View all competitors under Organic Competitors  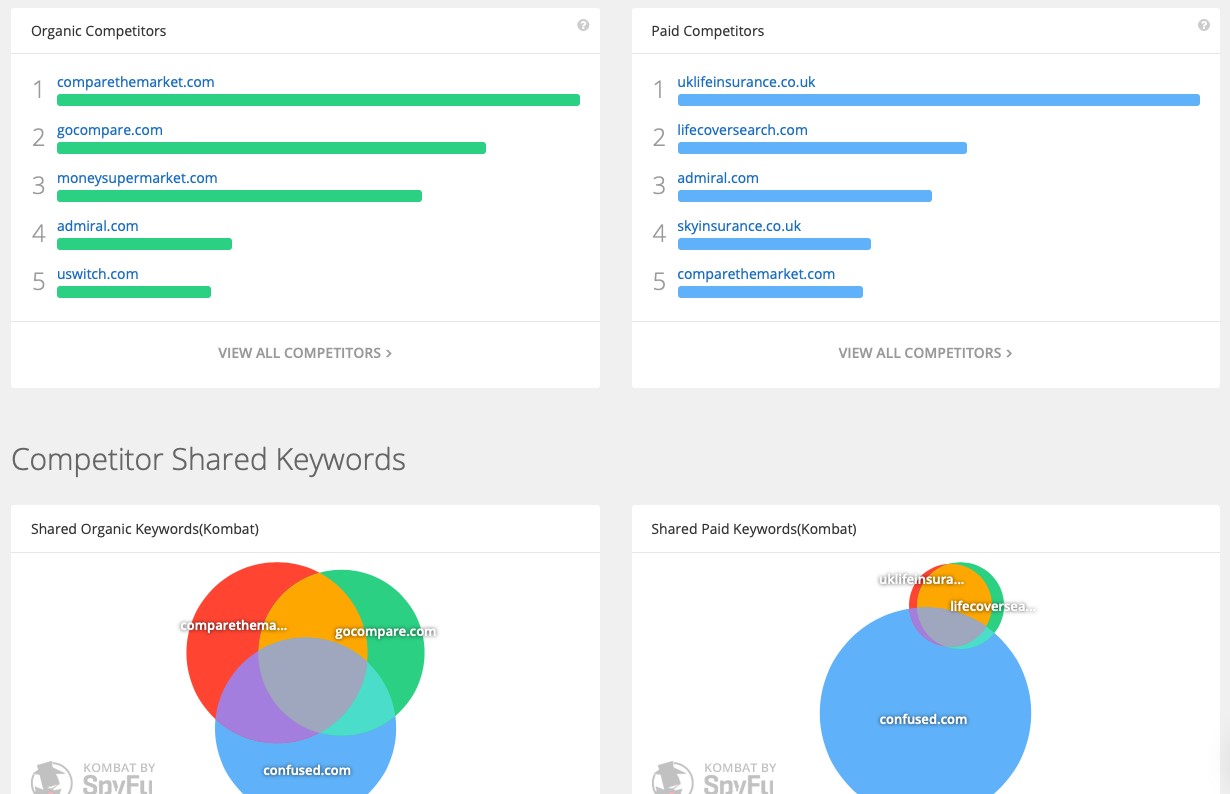(305, 353)
